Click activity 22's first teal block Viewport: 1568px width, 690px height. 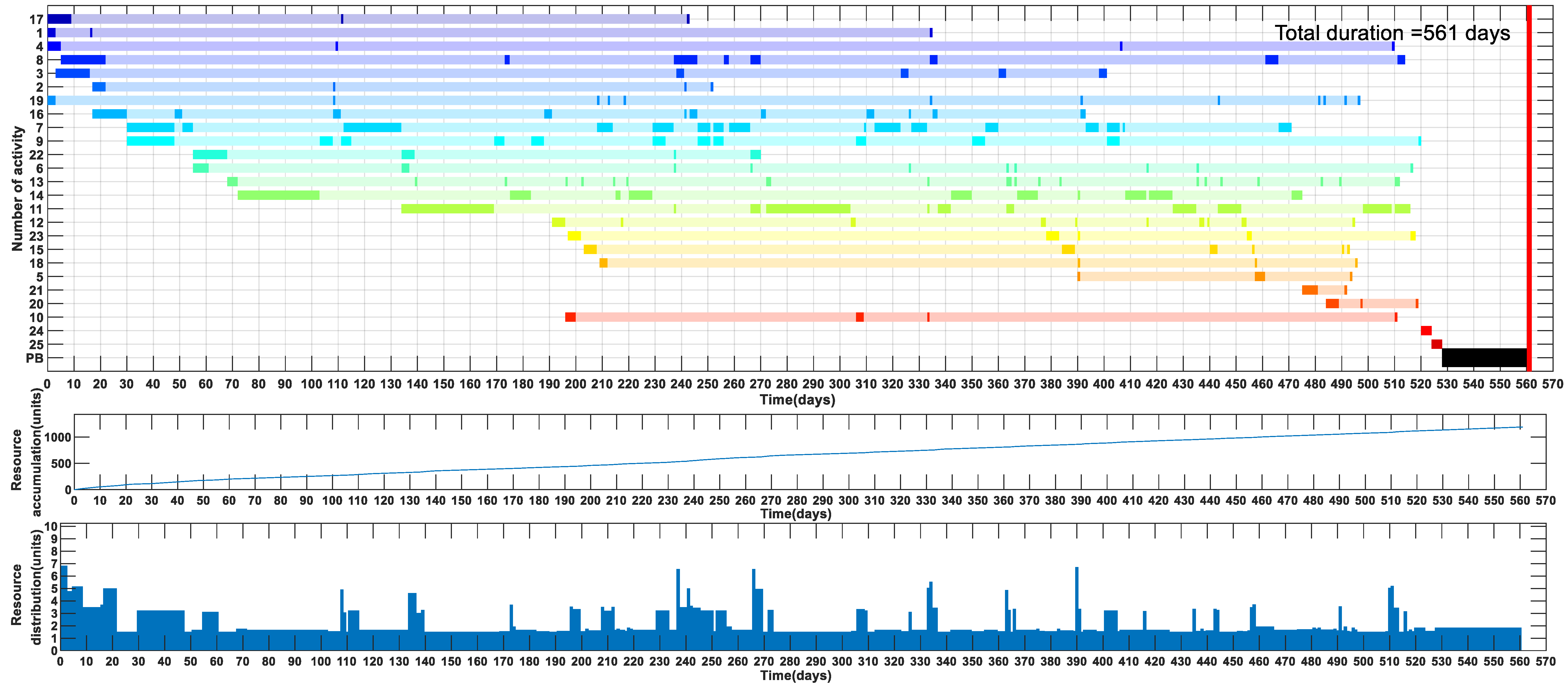tap(210, 155)
